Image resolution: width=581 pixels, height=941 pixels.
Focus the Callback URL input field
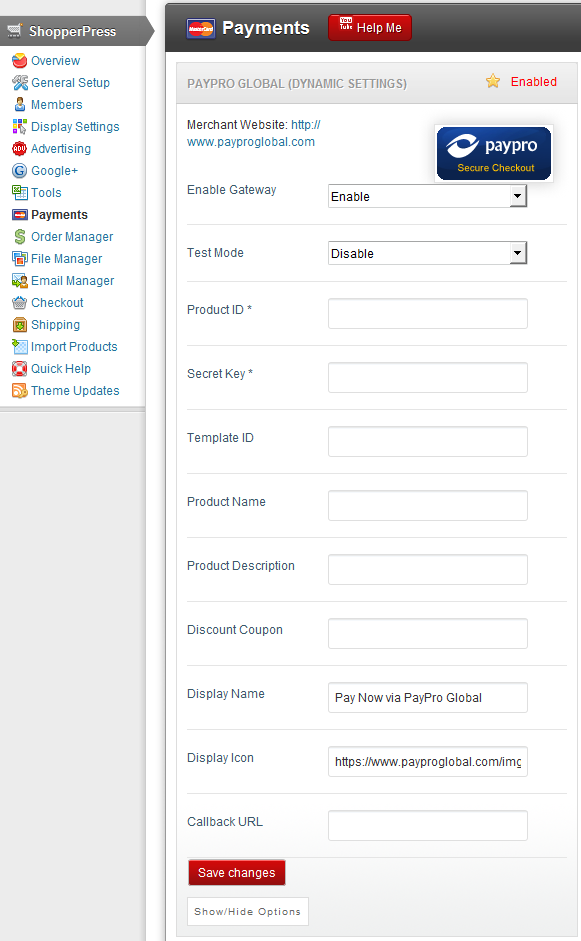(427, 826)
